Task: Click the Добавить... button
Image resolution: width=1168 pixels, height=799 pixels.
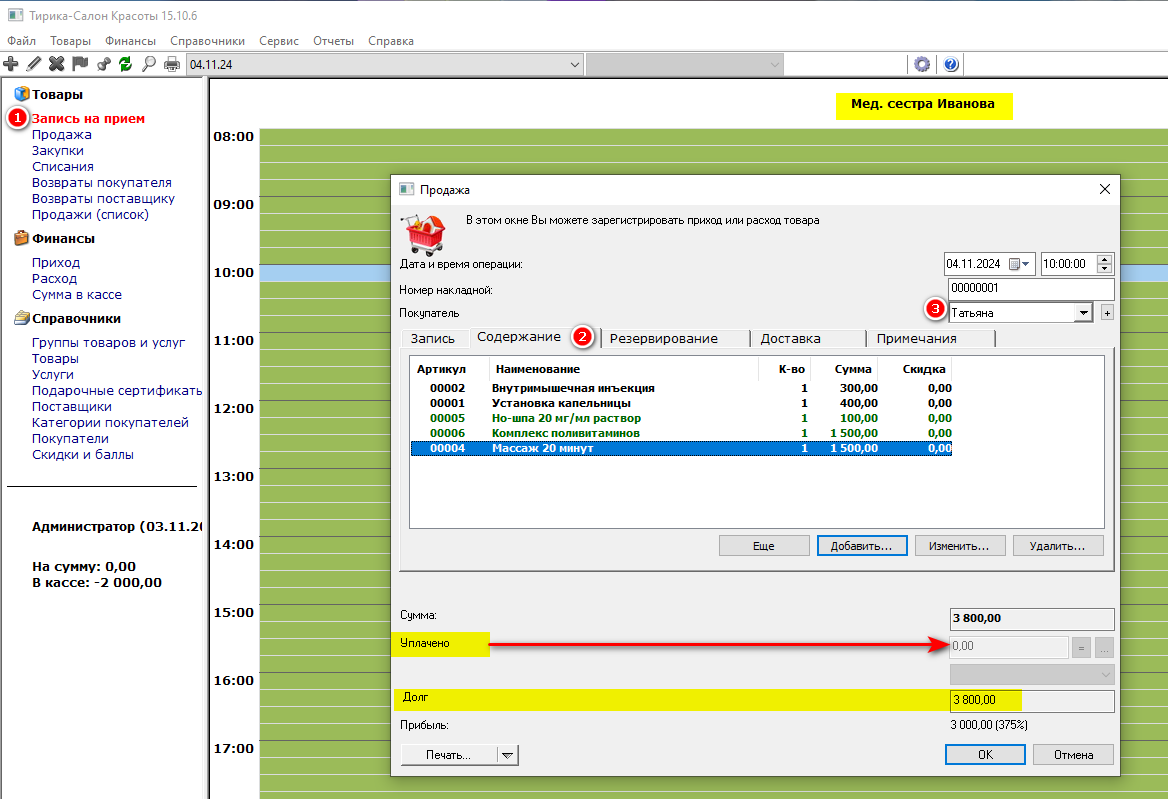Action: pyautogui.click(x=862, y=546)
